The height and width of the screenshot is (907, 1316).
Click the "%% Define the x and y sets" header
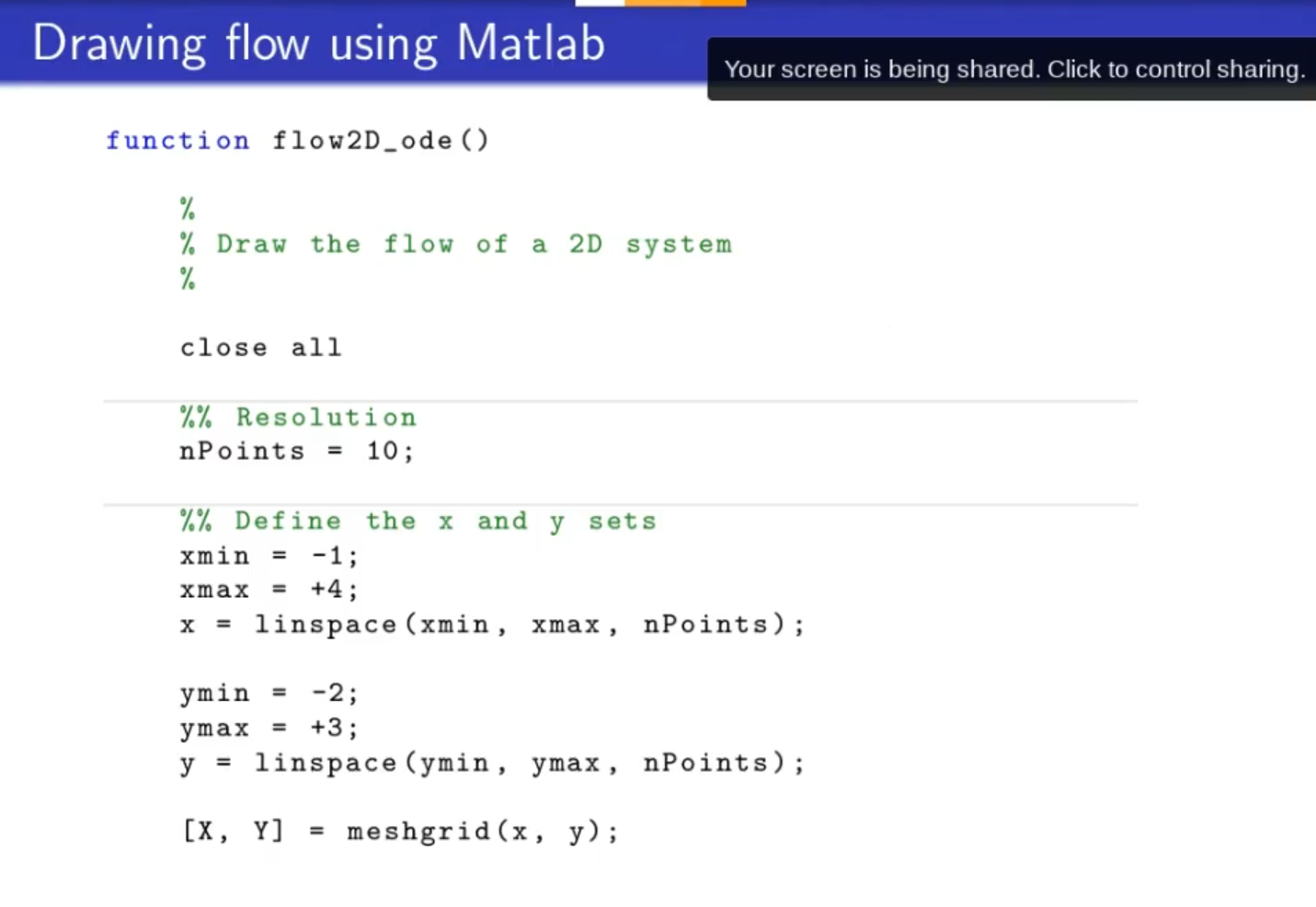(418, 522)
